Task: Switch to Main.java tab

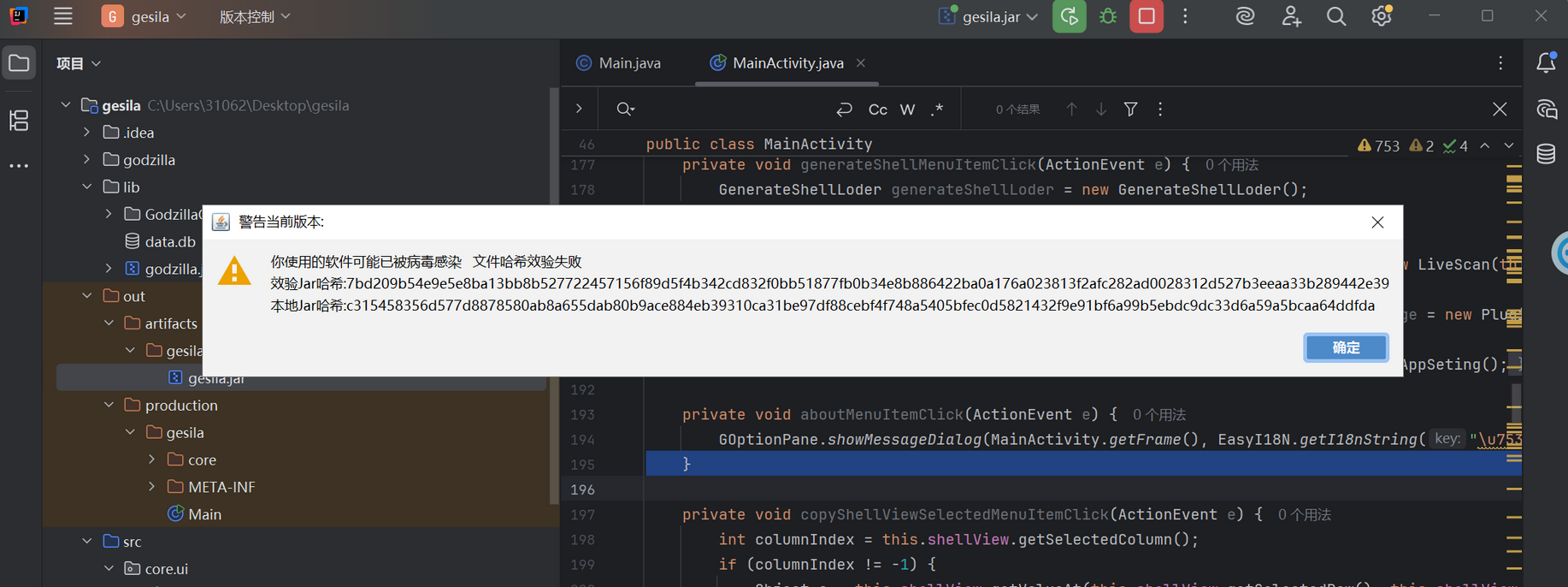Action: click(x=619, y=63)
